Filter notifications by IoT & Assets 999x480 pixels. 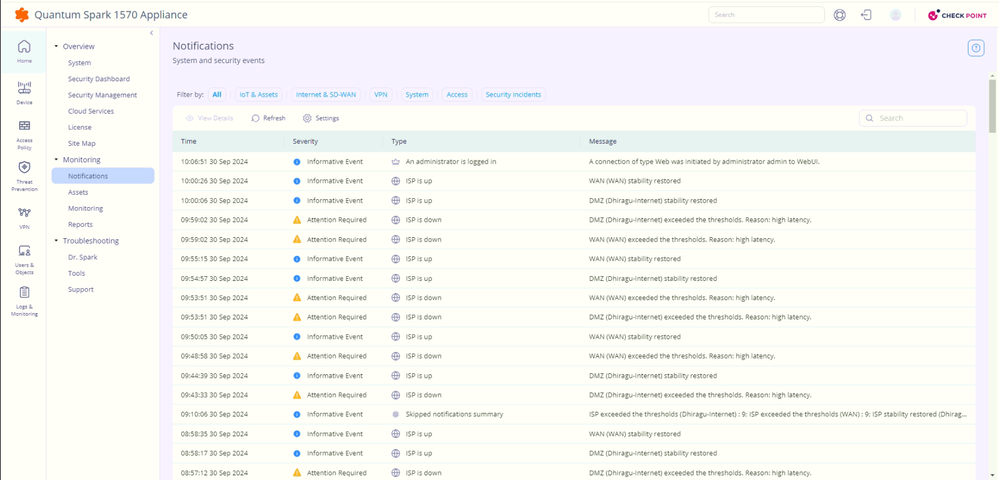click(x=258, y=94)
